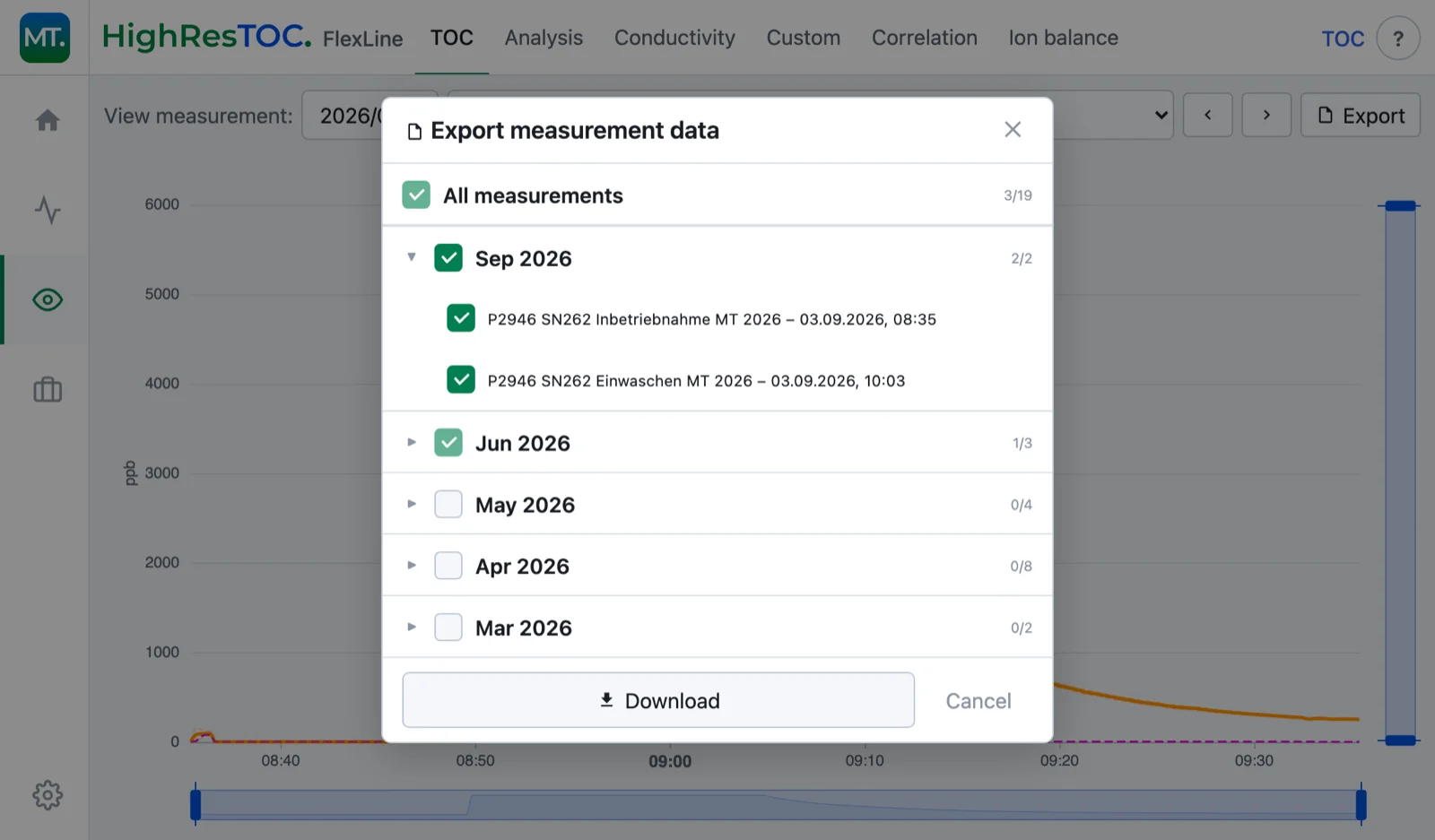1435x840 pixels.
Task: Collapse the Sep 2026 group
Action: [412, 257]
